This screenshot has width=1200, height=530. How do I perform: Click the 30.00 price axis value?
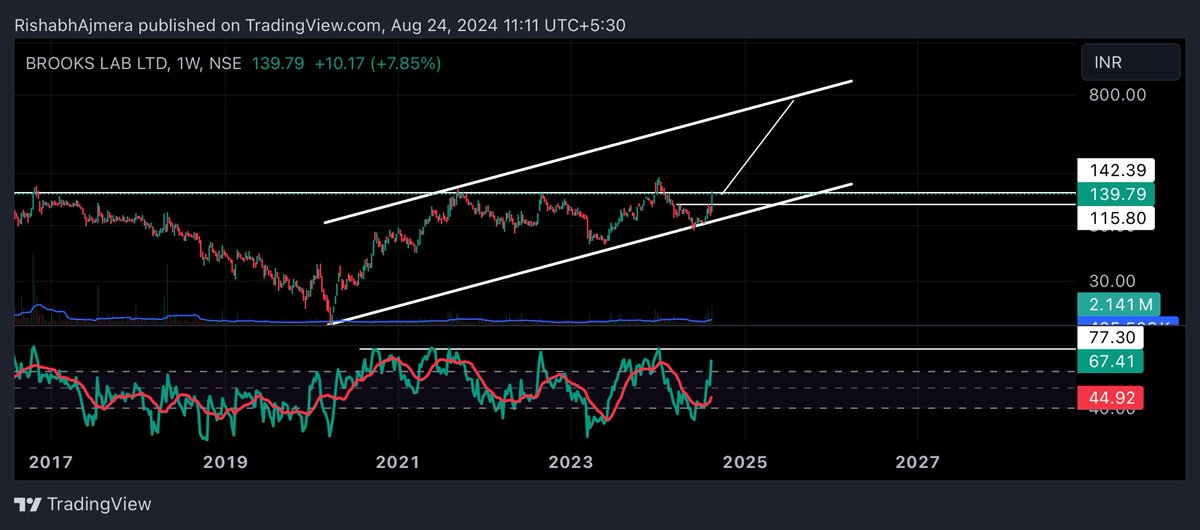coord(1112,281)
